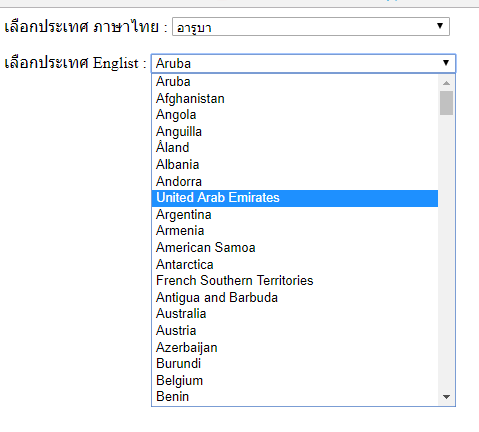
Task: Pick Angola from the dropdown options
Action: pyautogui.click(x=295, y=115)
